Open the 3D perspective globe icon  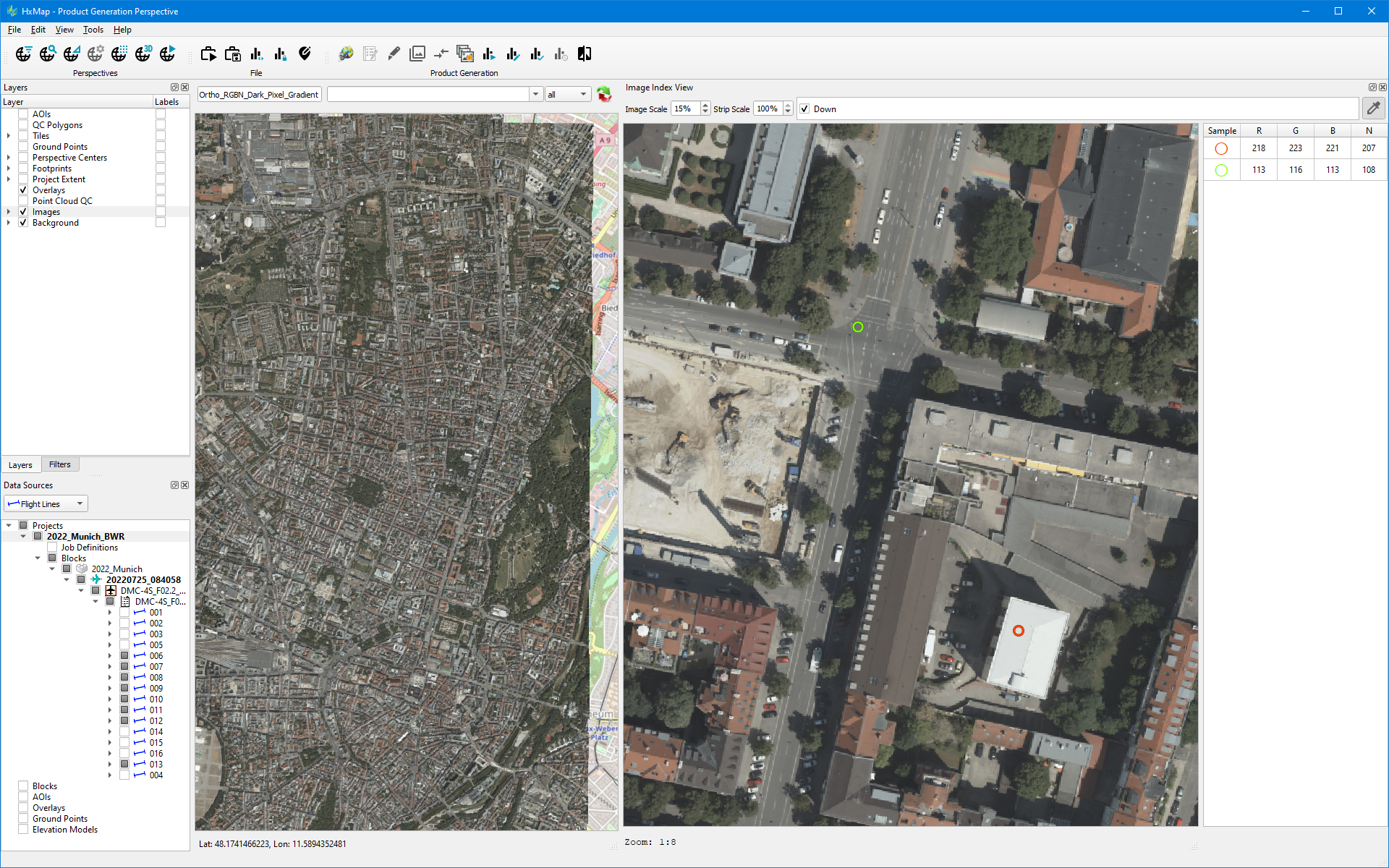tap(143, 54)
